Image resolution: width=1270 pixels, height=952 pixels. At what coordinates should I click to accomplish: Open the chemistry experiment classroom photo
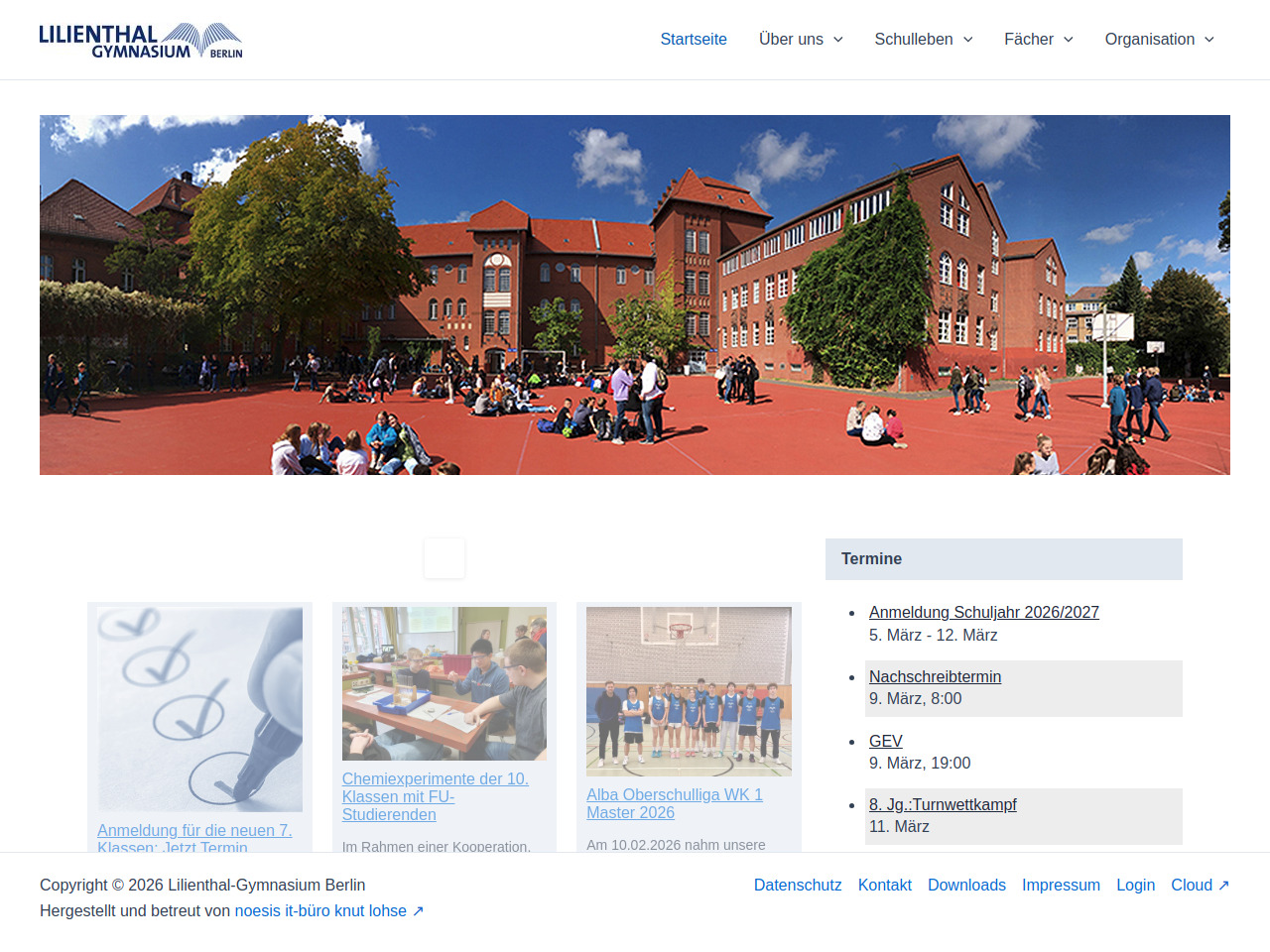point(444,683)
